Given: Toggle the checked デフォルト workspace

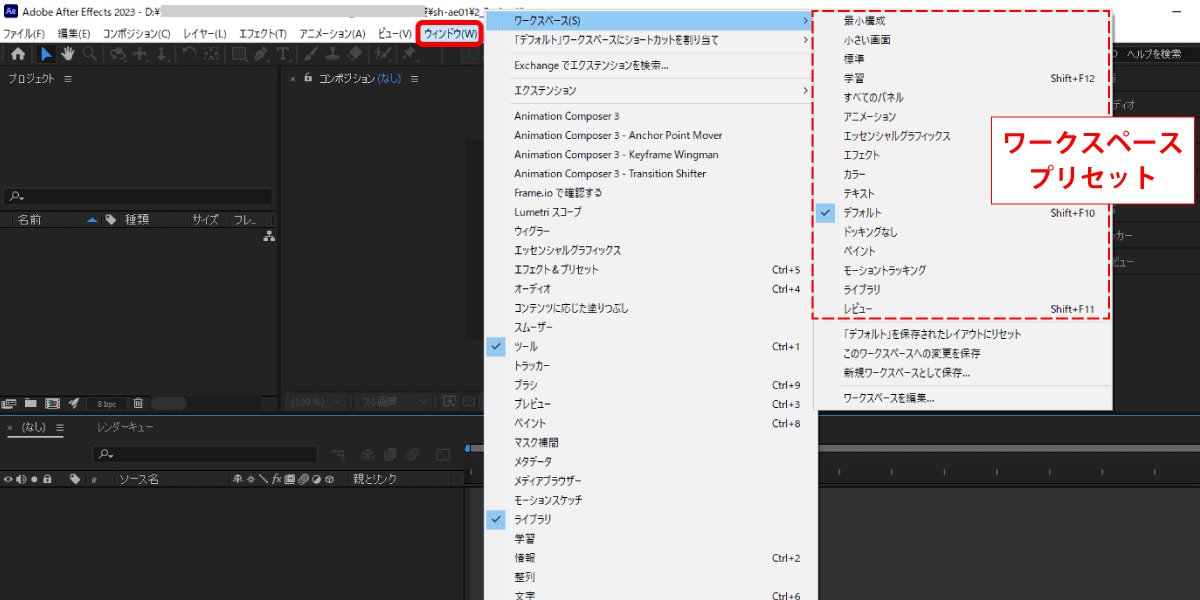Looking at the screenshot, I should point(964,213).
